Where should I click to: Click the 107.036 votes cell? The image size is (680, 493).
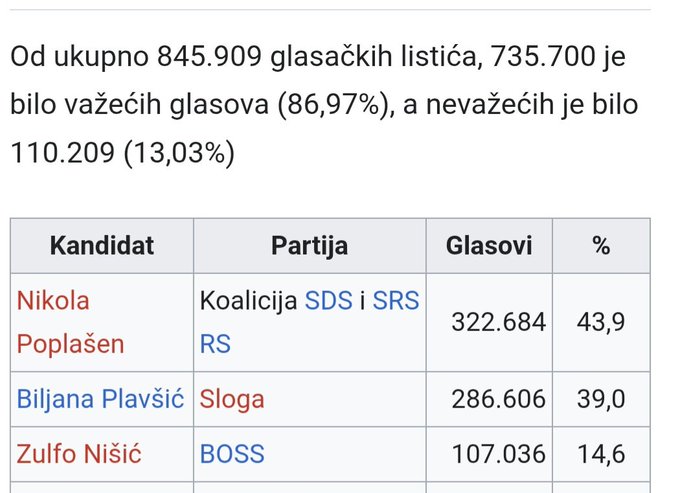[498, 453]
